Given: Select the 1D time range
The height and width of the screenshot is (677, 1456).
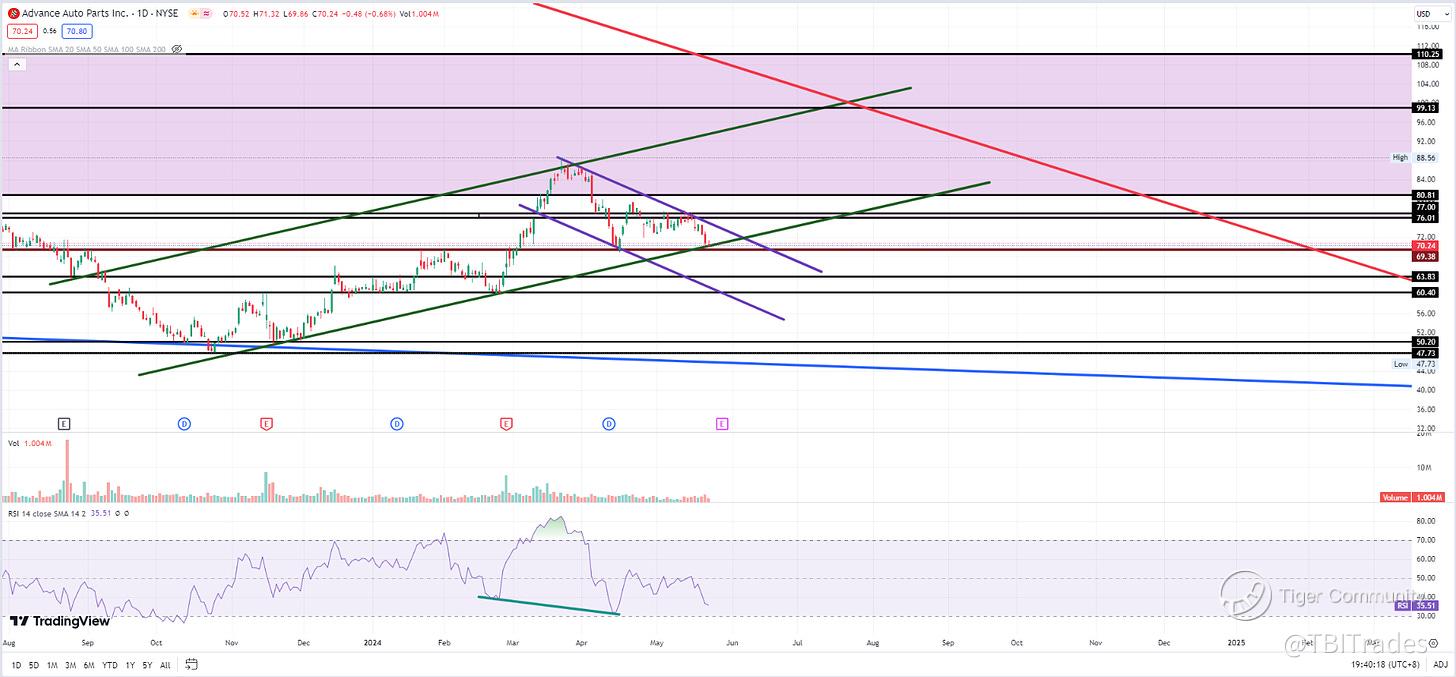Looking at the screenshot, I should pos(17,664).
